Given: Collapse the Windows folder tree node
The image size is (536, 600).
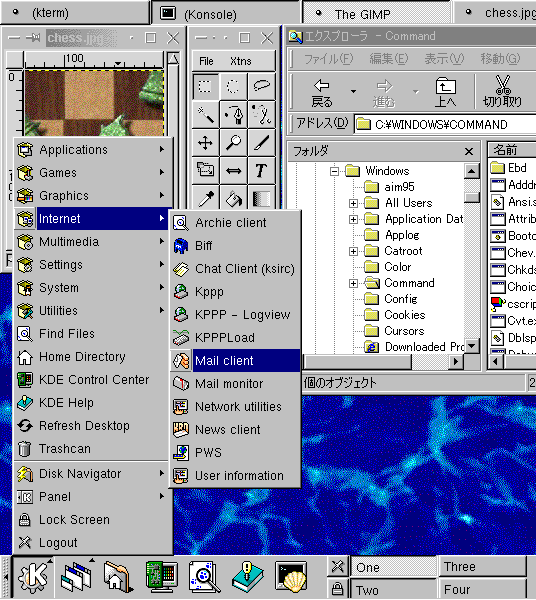Looking at the screenshot, I should pos(334,171).
